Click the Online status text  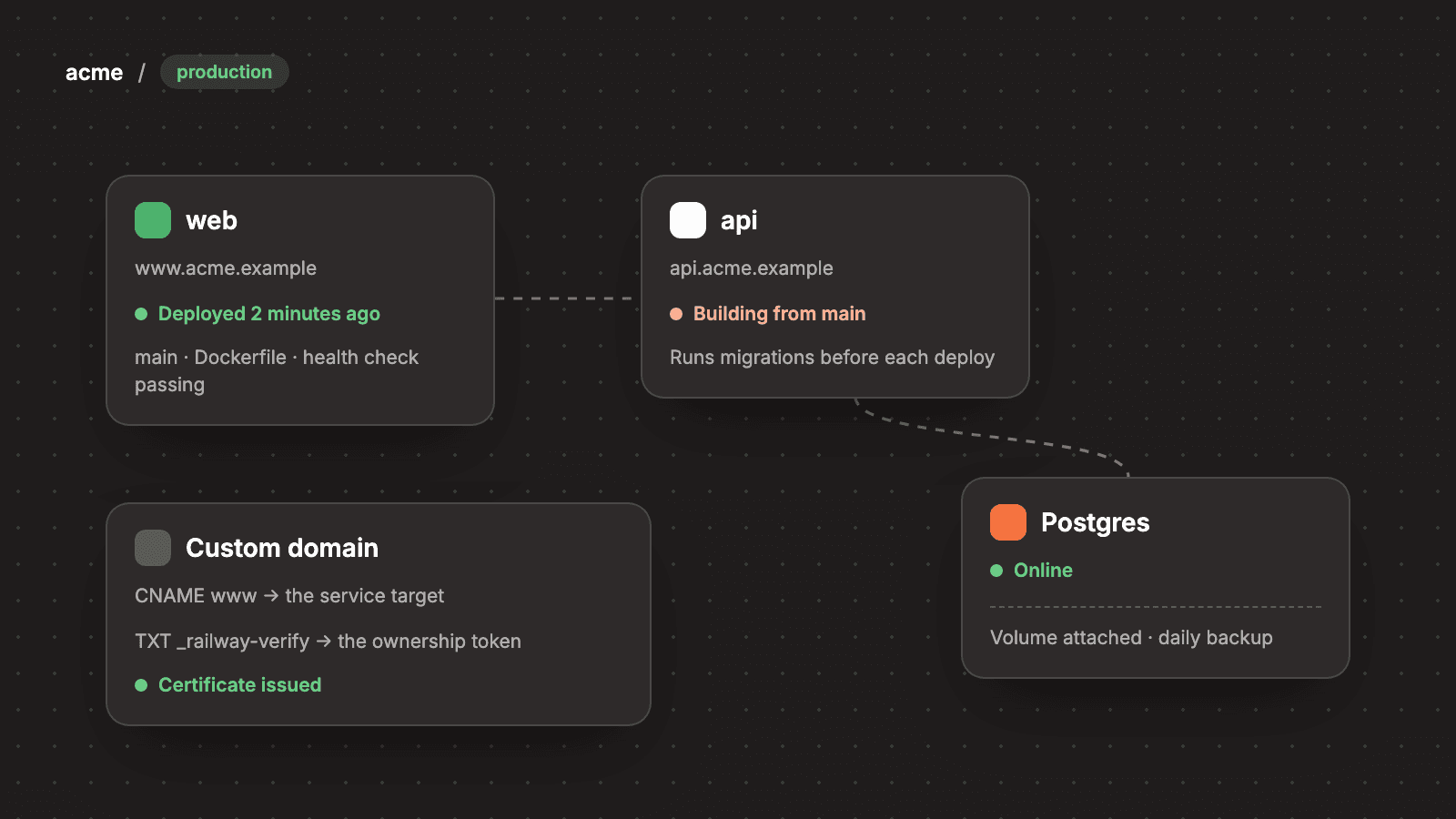click(x=1043, y=571)
